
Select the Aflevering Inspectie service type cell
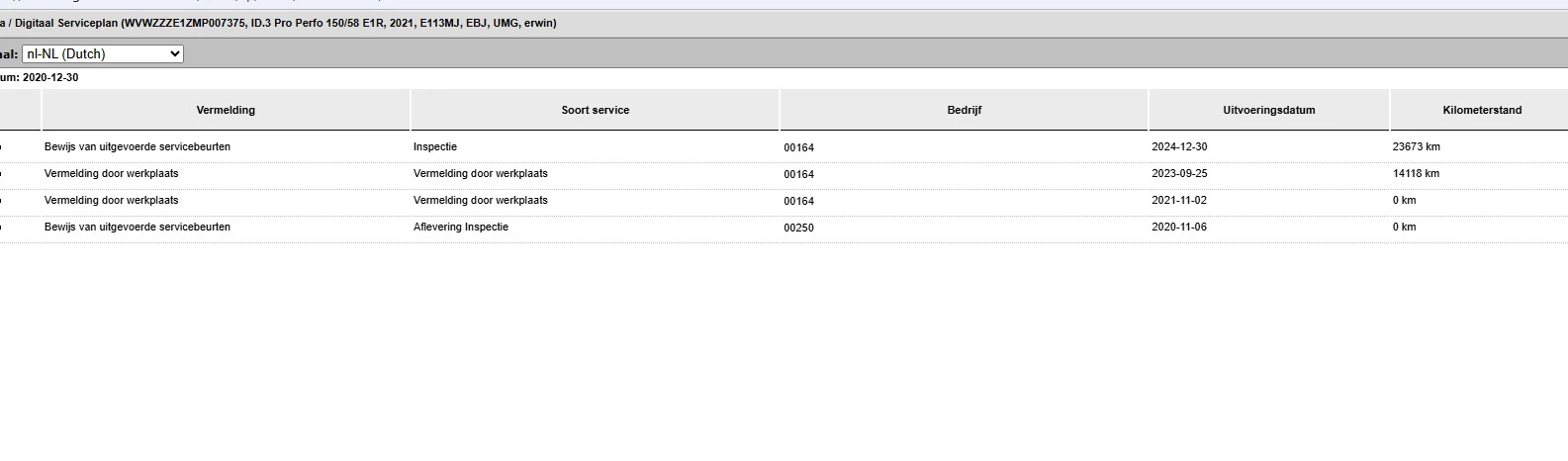(461, 227)
